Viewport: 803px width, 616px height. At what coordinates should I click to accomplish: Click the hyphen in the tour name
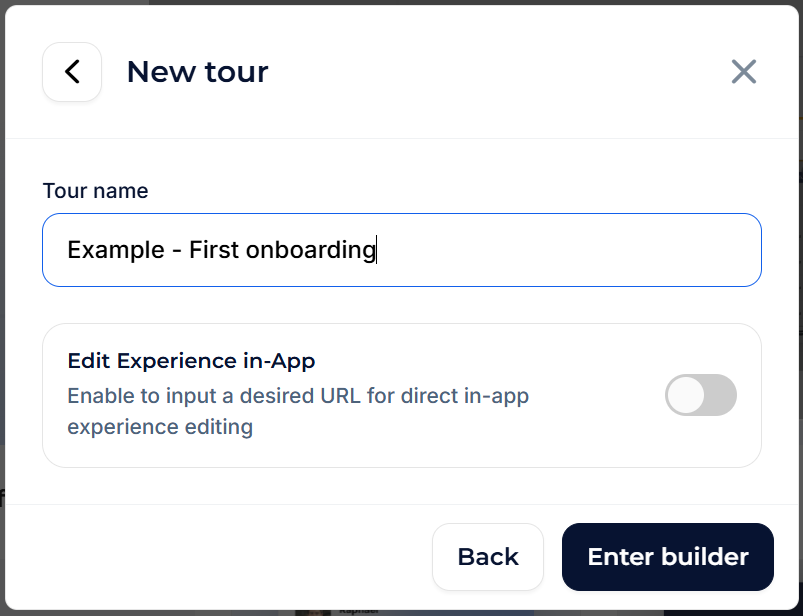click(177, 250)
